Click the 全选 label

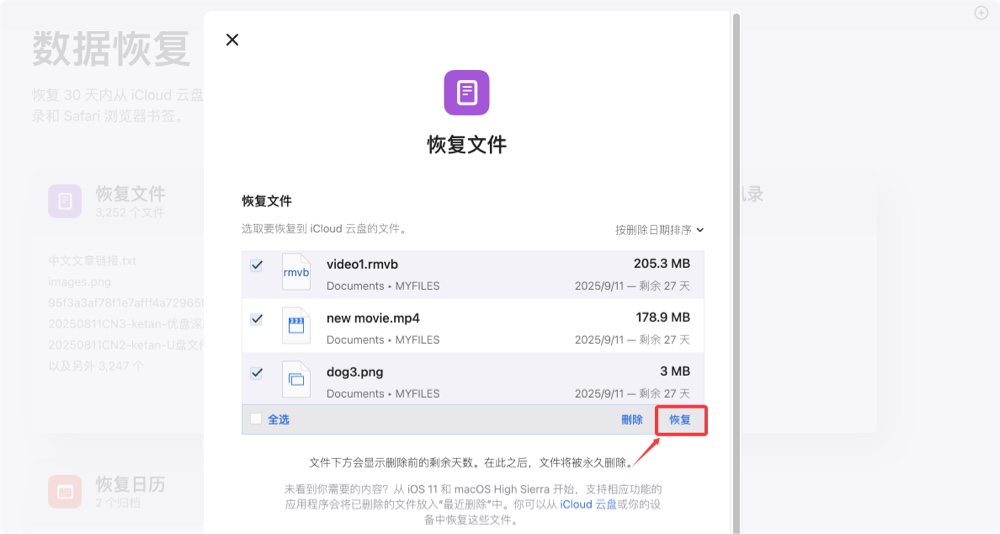pyautogui.click(x=278, y=419)
